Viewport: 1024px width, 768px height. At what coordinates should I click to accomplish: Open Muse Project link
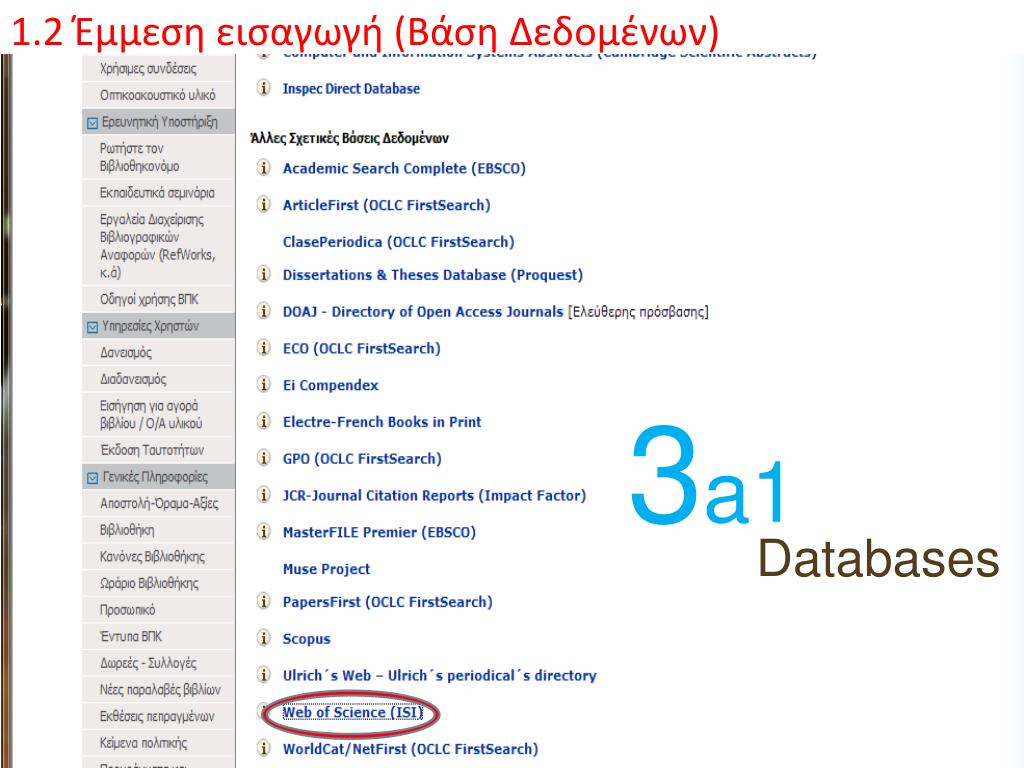coord(327,569)
